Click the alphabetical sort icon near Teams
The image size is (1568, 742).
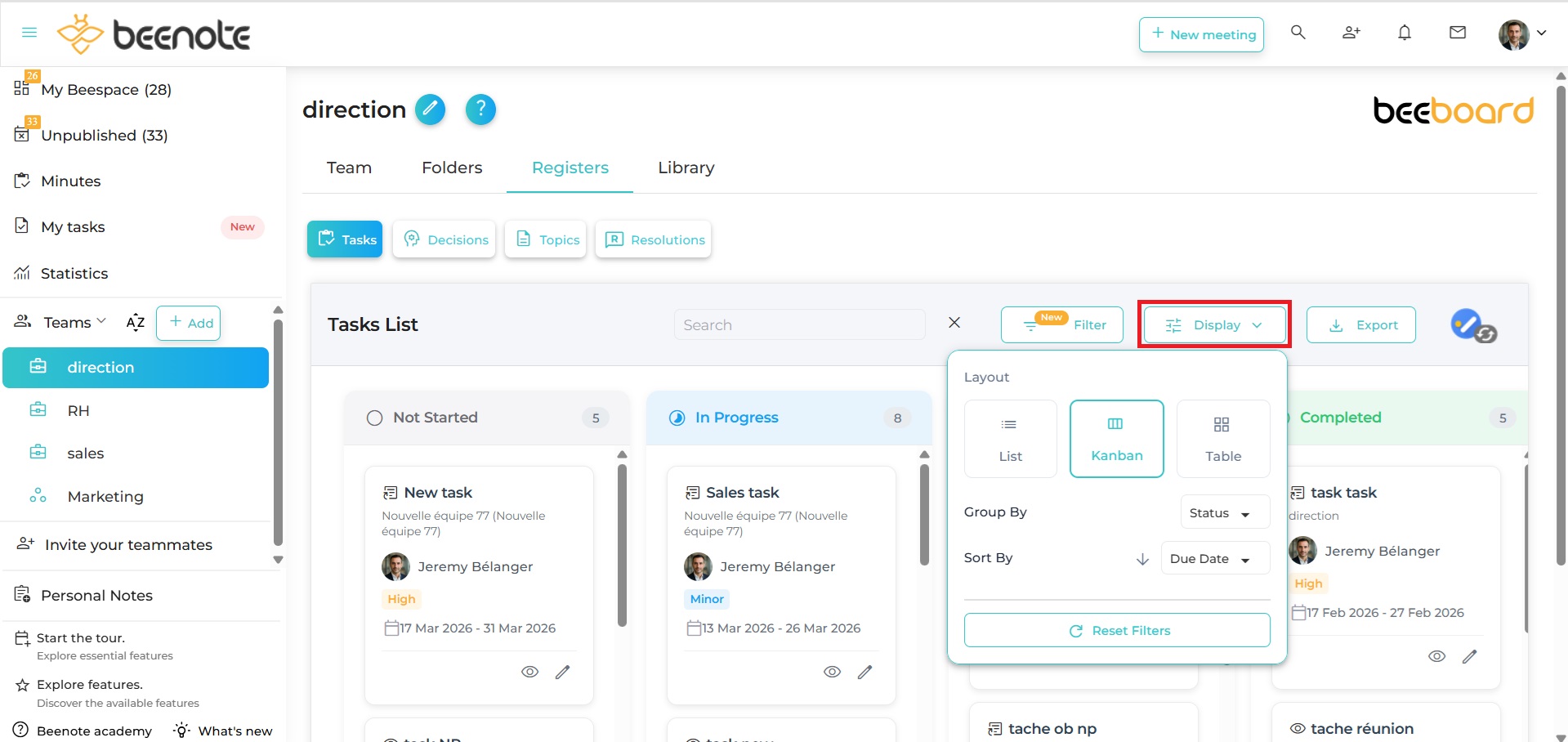[135, 323]
